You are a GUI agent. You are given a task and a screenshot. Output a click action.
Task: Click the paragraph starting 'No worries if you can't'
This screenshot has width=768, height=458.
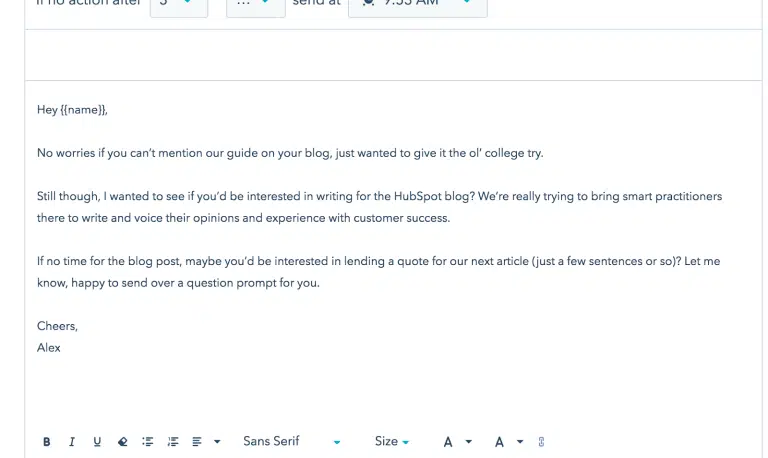(290, 153)
